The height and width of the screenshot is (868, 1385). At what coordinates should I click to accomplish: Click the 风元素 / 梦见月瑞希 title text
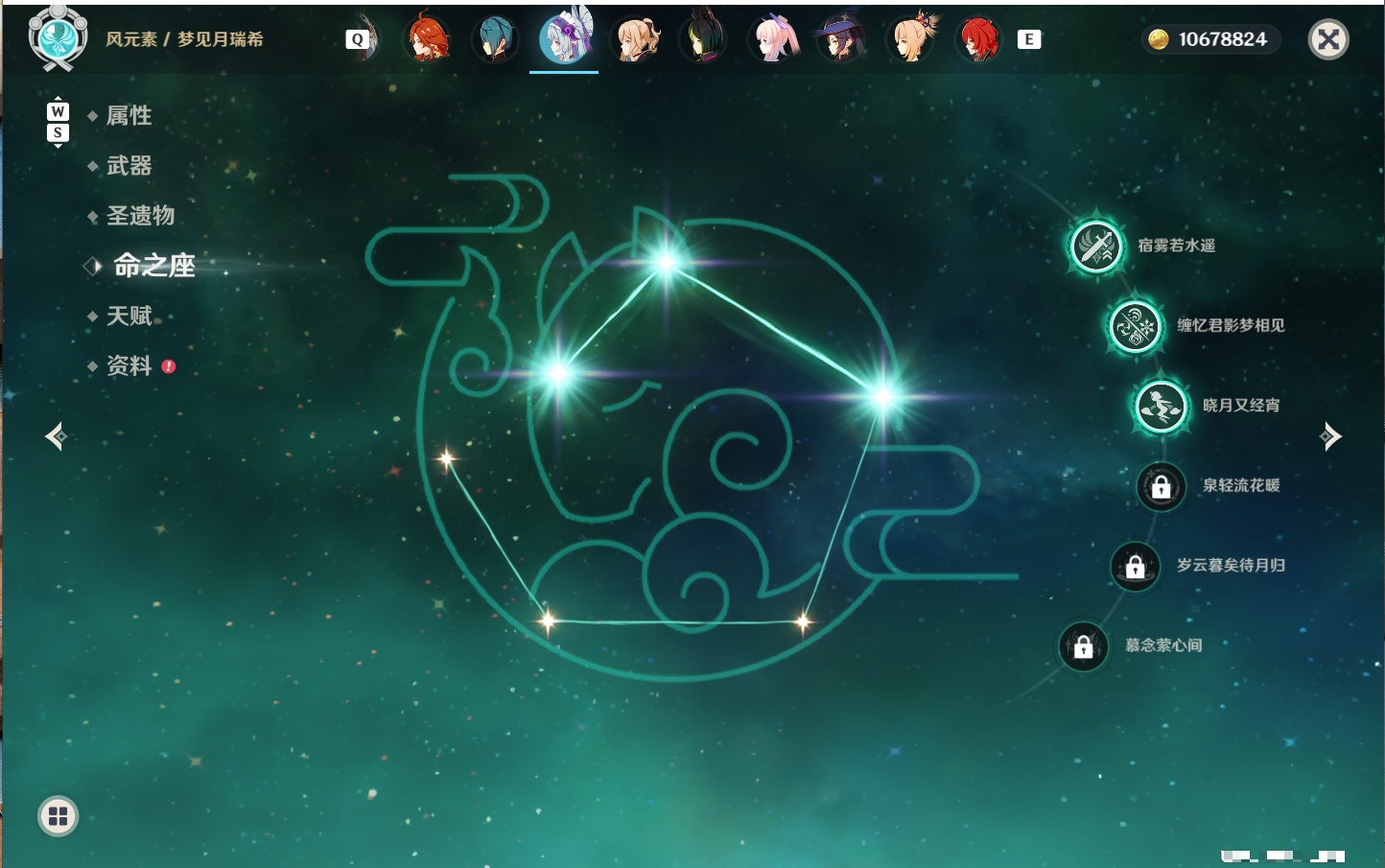point(184,39)
